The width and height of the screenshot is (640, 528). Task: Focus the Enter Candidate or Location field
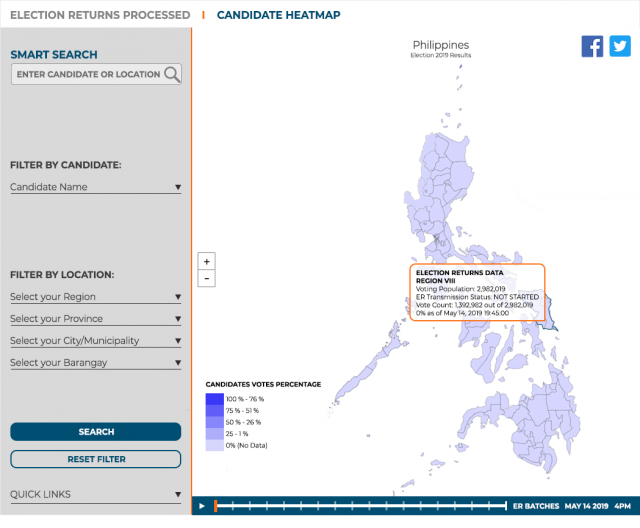(88, 74)
